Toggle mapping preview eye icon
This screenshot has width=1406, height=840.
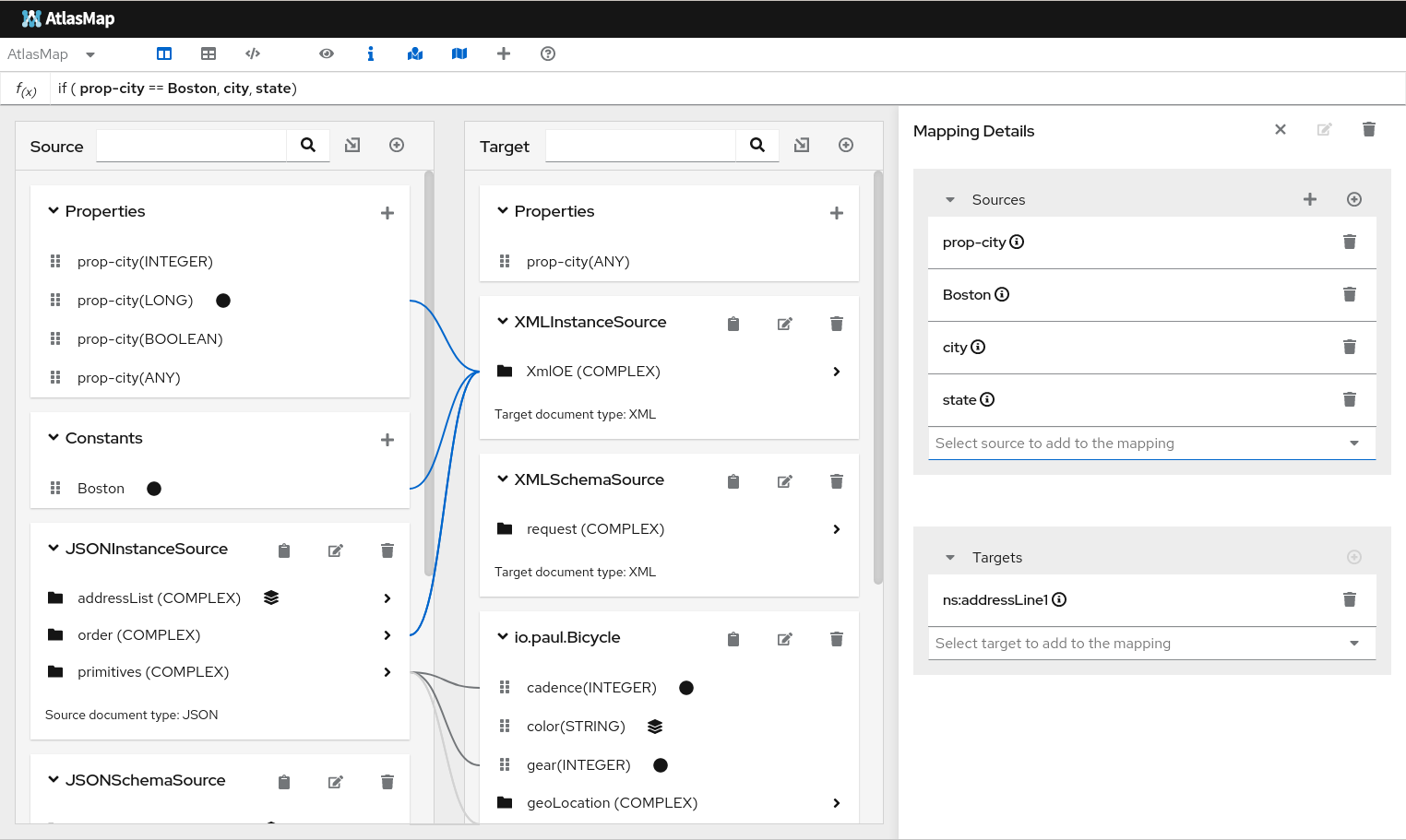[327, 53]
